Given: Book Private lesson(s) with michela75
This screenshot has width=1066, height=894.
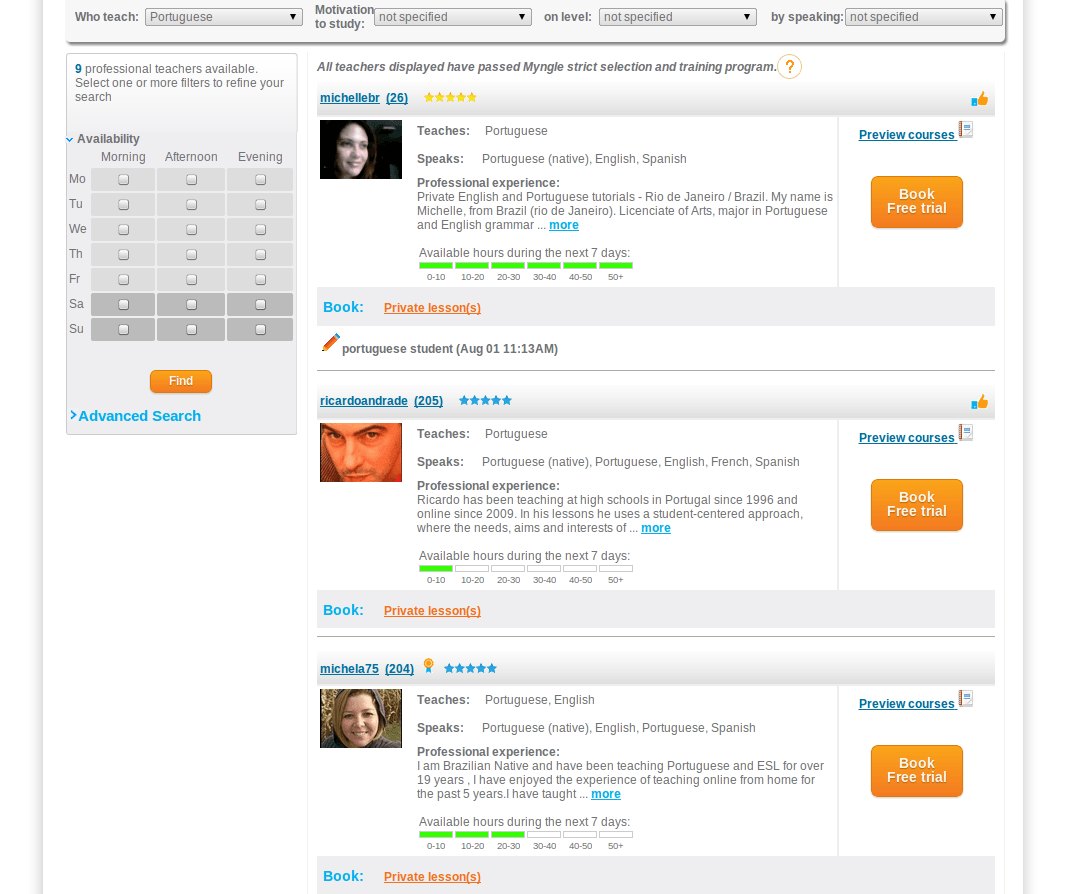Looking at the screenshot, I should [432, 877].
